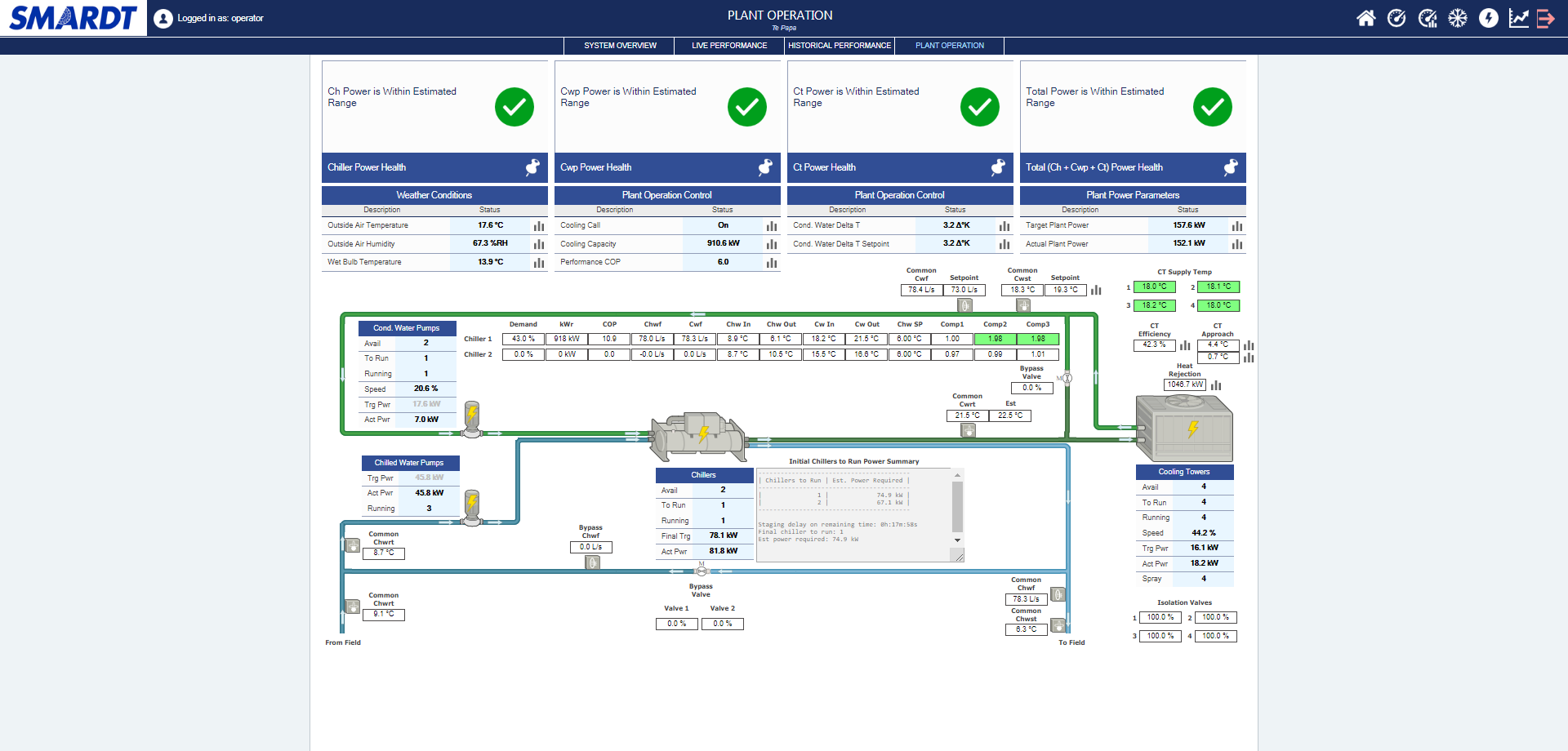Open chart for Outside Air Humidity

tap(539, 244)
